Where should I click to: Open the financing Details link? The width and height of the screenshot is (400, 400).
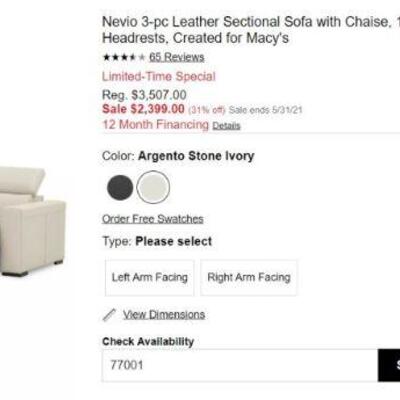pos(226,126)
